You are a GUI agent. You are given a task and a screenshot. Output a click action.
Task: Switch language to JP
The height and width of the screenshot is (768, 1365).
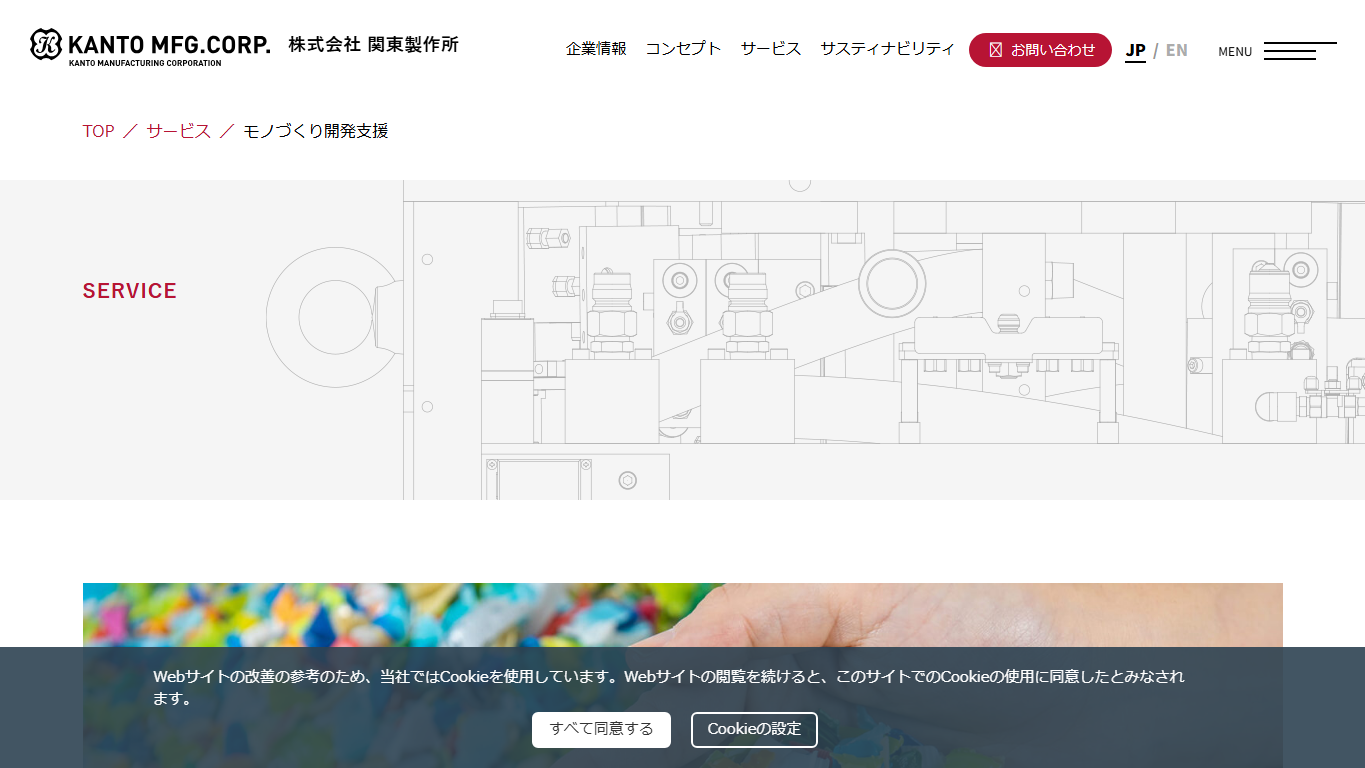1135,50
